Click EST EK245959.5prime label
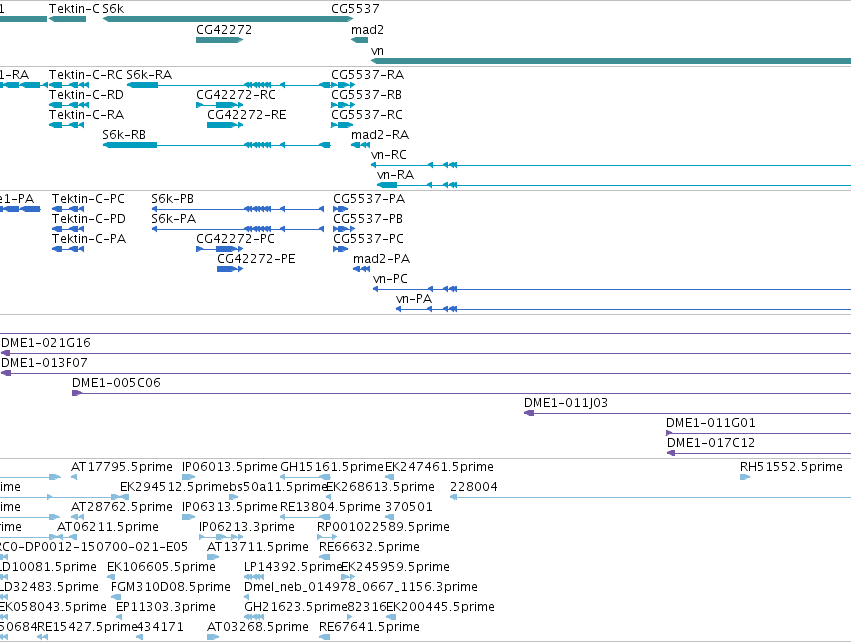851x642 pixels. pos(395,568)
